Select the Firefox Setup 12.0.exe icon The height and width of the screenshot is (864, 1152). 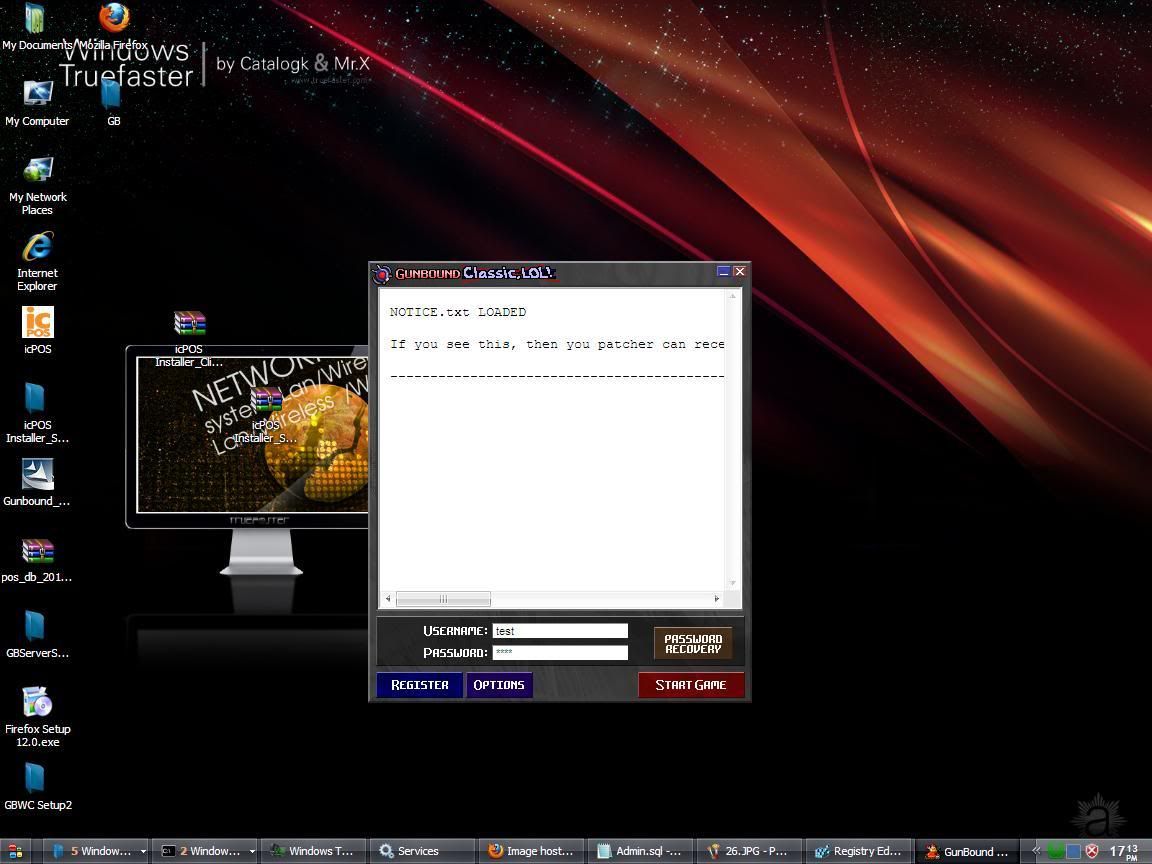(x=37, y=703)
